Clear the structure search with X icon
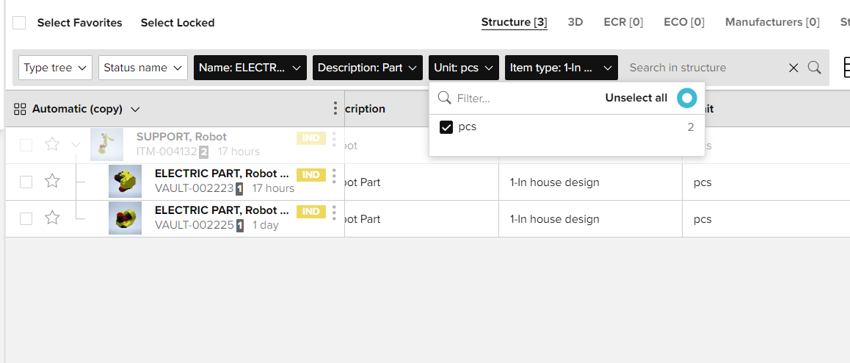Image resolution: width=850 pixels, height=363 pixels. click(x=794, y=68)
